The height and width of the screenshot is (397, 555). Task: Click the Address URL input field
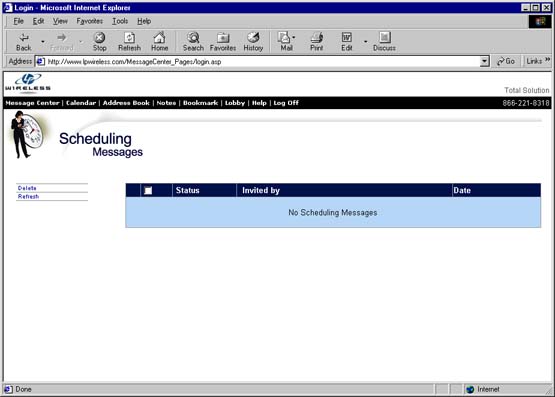click(x=263, y=62)
